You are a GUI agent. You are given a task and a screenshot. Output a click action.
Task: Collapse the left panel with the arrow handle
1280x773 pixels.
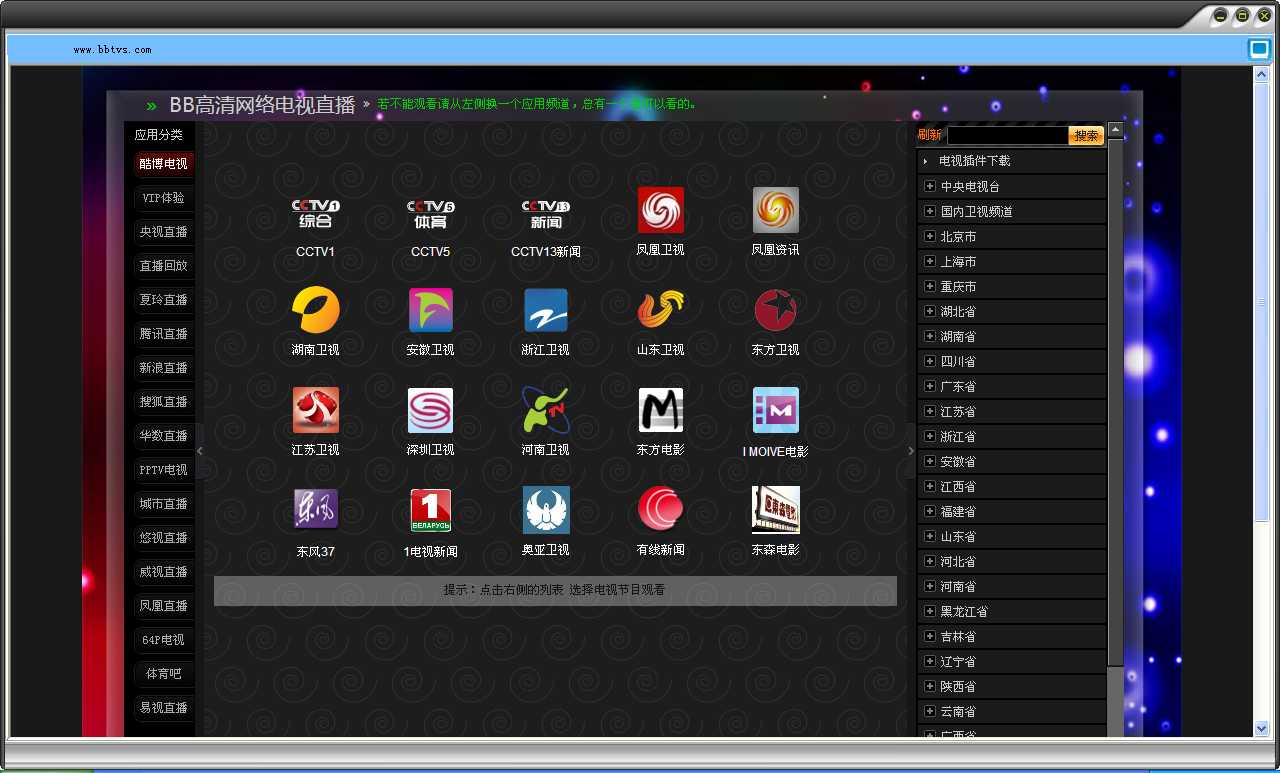click(x=200, y=451)
